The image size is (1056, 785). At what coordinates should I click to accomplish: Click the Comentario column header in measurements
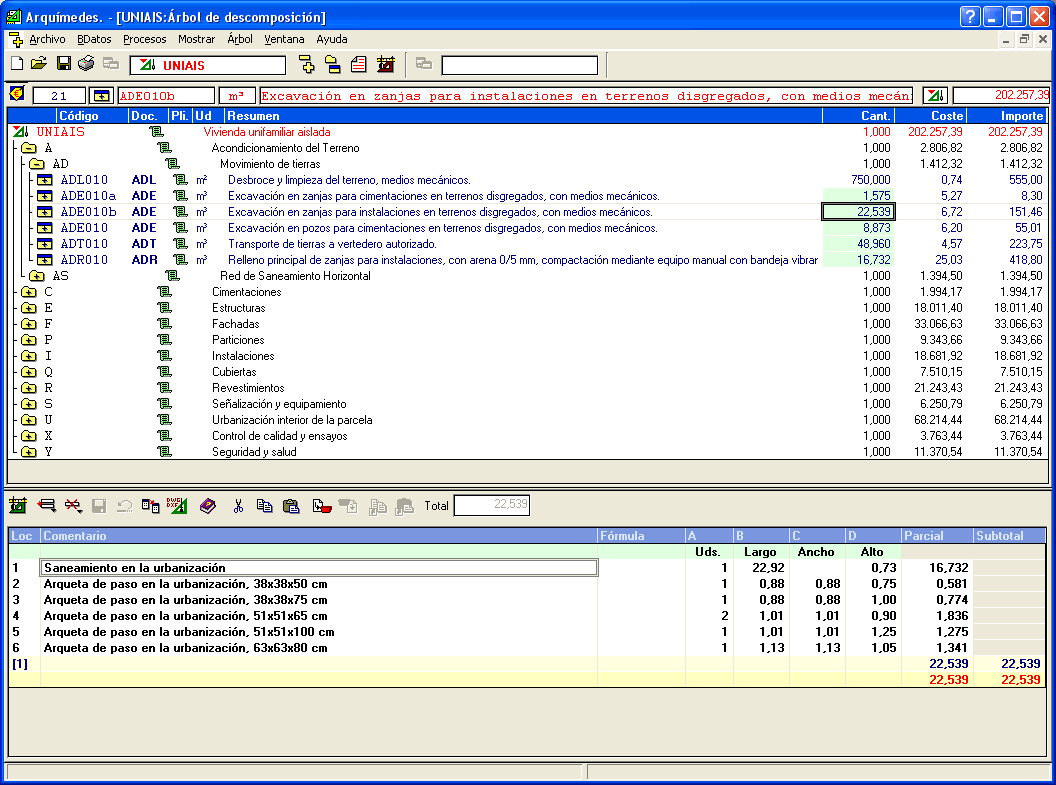click(x=319, y=536)
